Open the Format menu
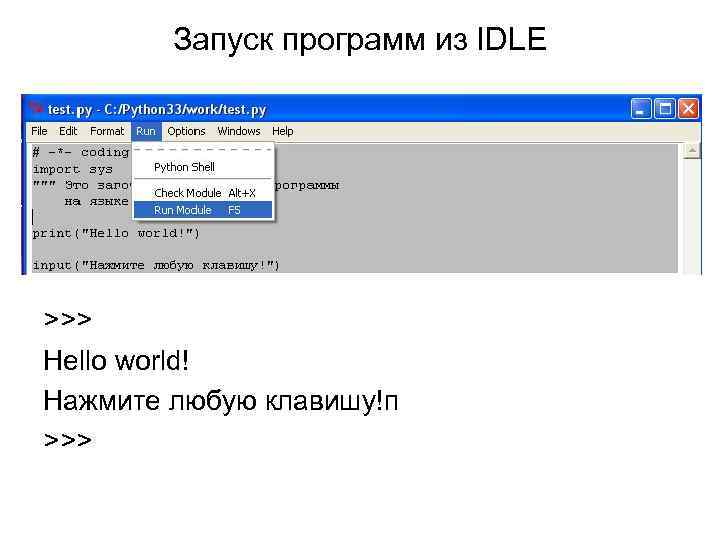Image resolution: width=720 pixels, height=540 pixels. pos(107,131)
